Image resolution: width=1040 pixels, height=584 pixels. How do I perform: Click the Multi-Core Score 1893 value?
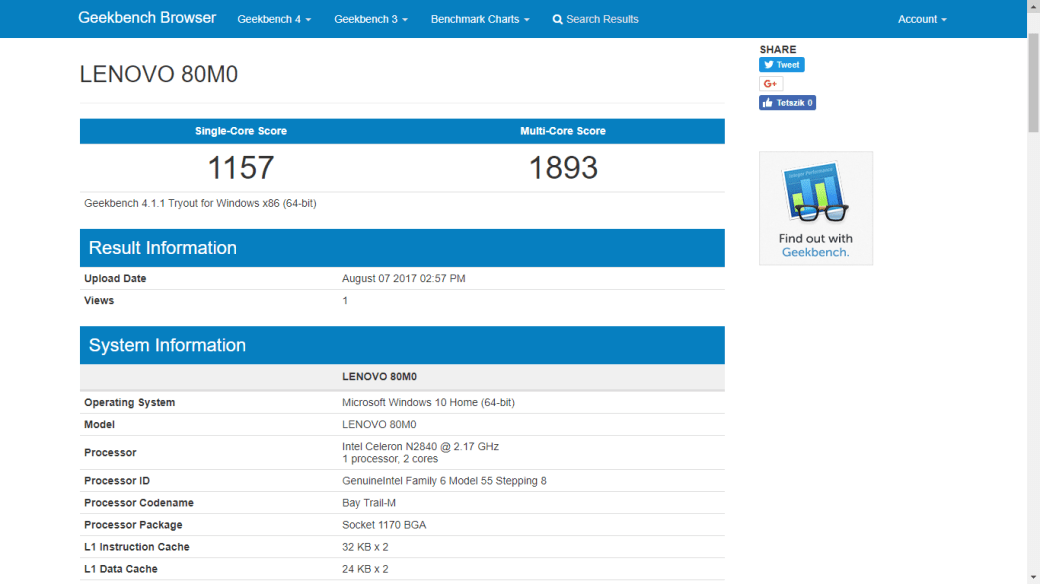(564, 167)
